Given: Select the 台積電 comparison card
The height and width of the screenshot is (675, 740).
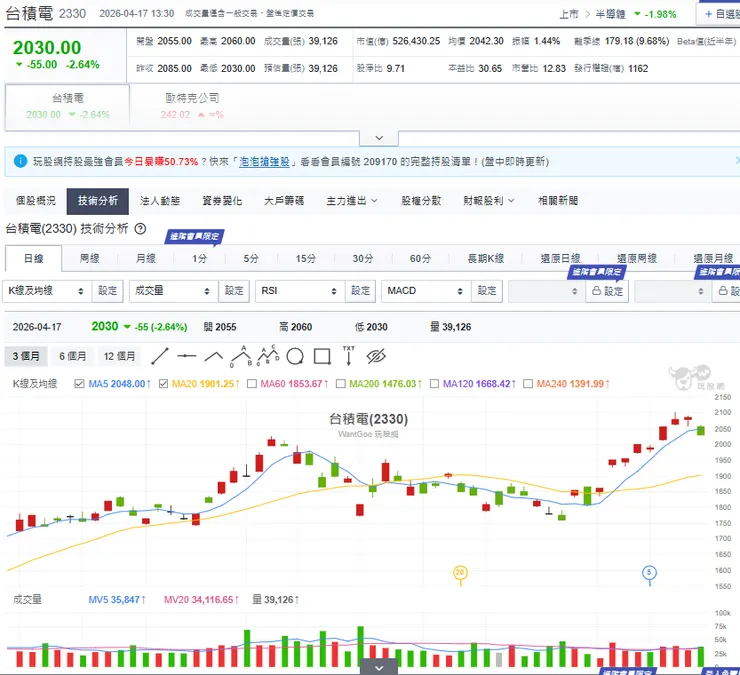Looking at the screenshot, I should (x=67, y=107).
